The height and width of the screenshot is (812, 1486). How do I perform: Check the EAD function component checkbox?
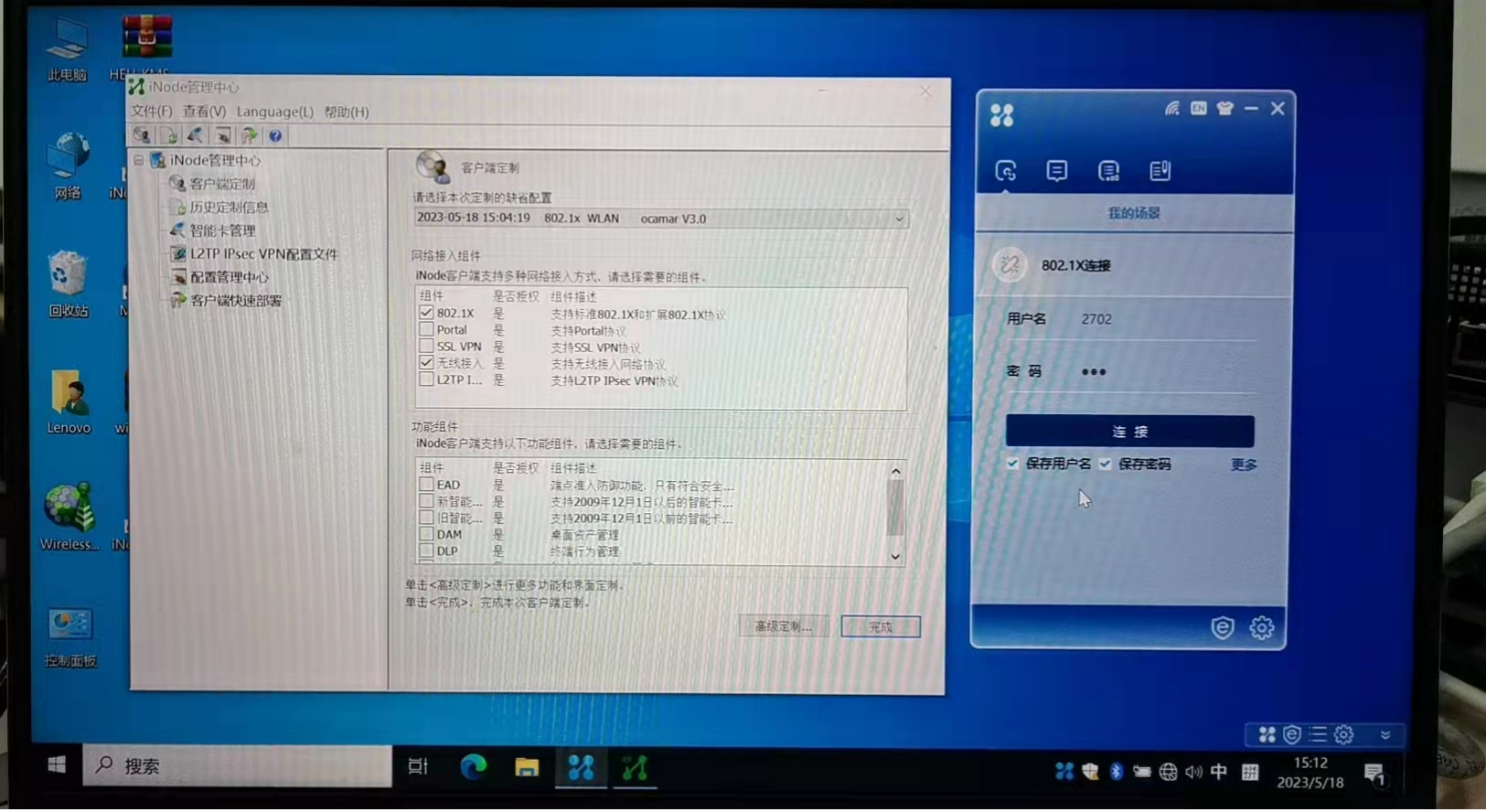426,485
